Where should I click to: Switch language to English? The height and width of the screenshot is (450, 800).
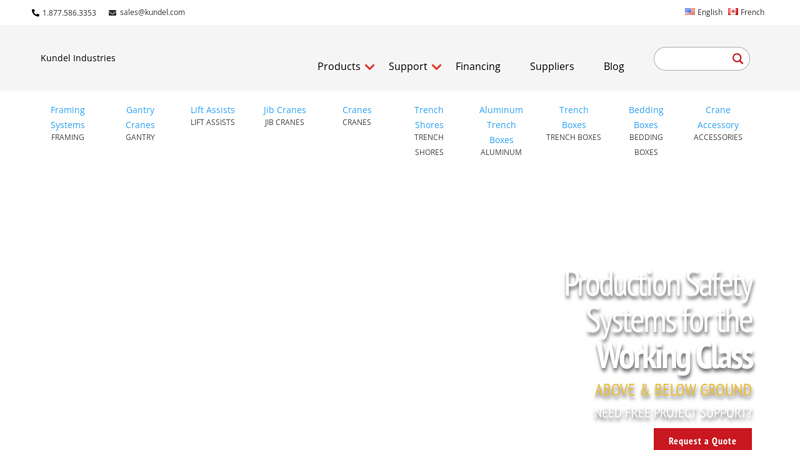pos(710,12)
